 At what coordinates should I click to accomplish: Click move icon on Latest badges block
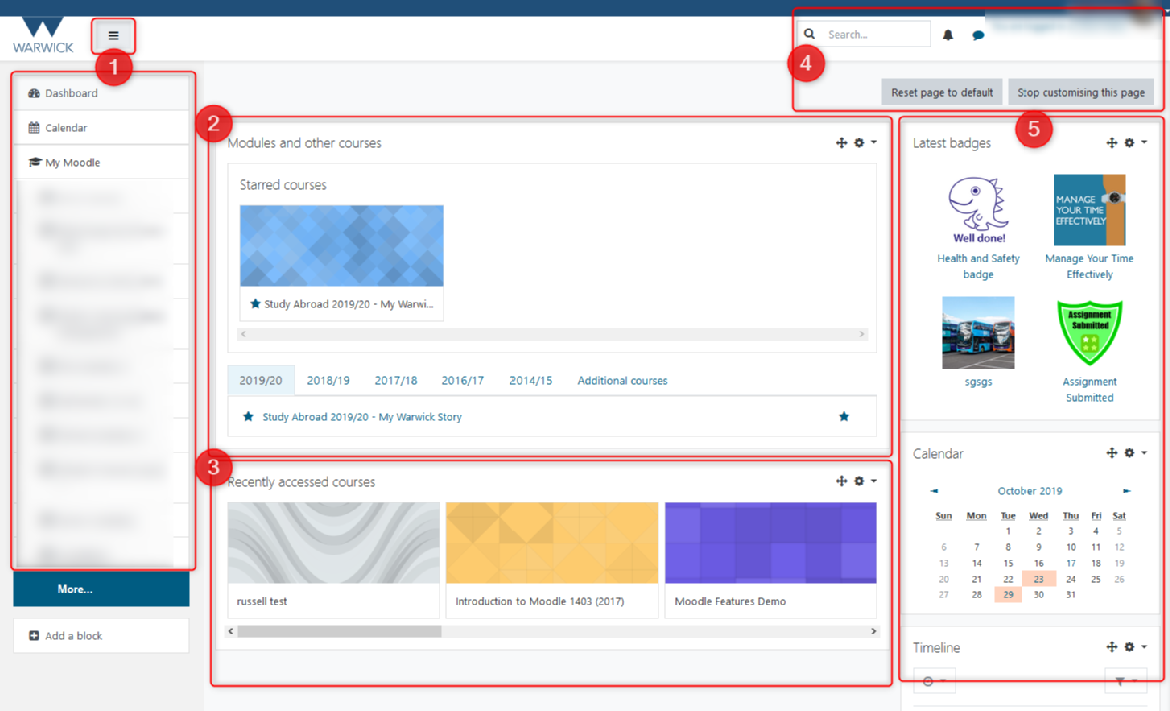coord(1111,143)
